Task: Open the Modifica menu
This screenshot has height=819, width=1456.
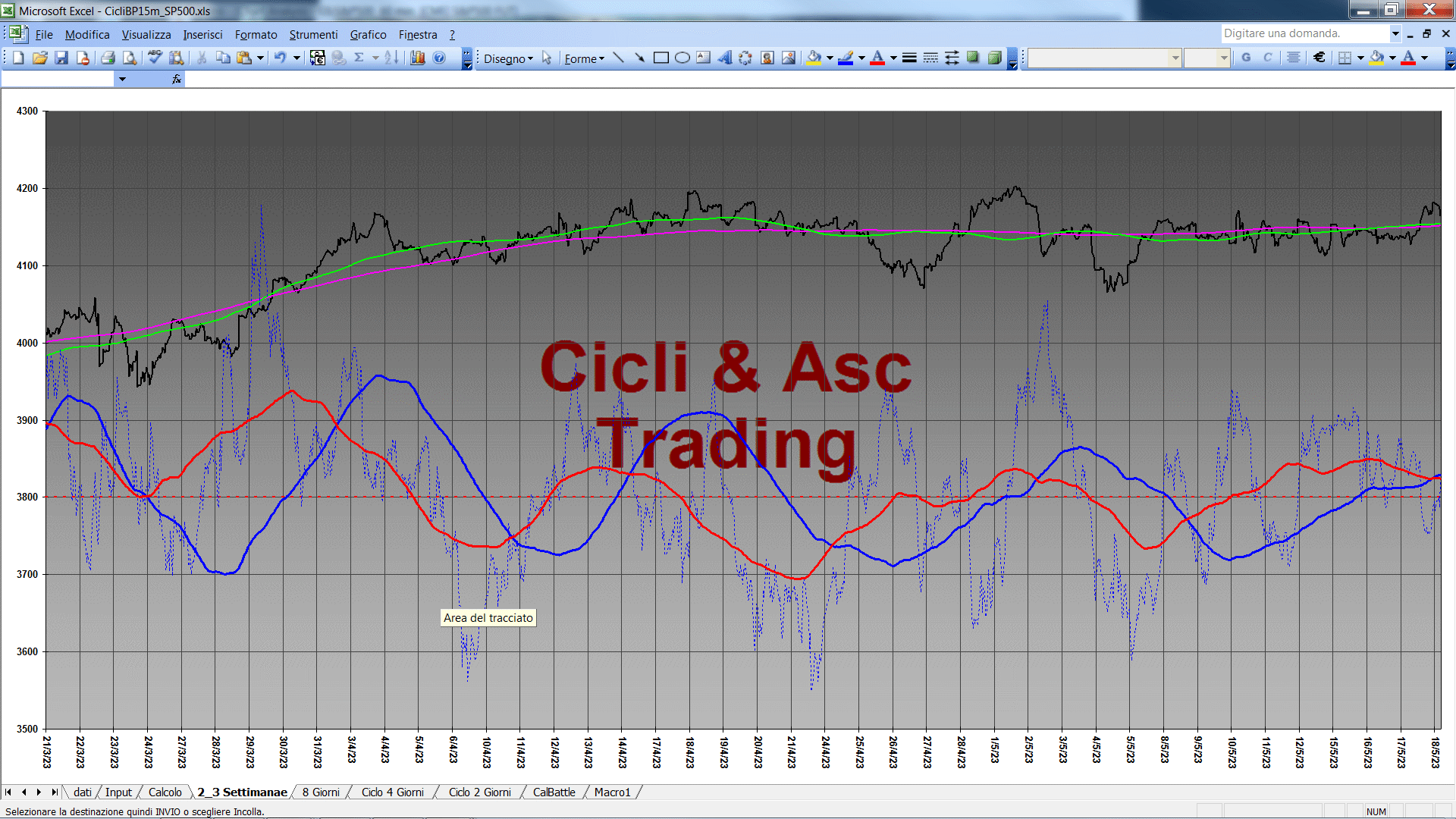Action: click(x=87, y=35)
